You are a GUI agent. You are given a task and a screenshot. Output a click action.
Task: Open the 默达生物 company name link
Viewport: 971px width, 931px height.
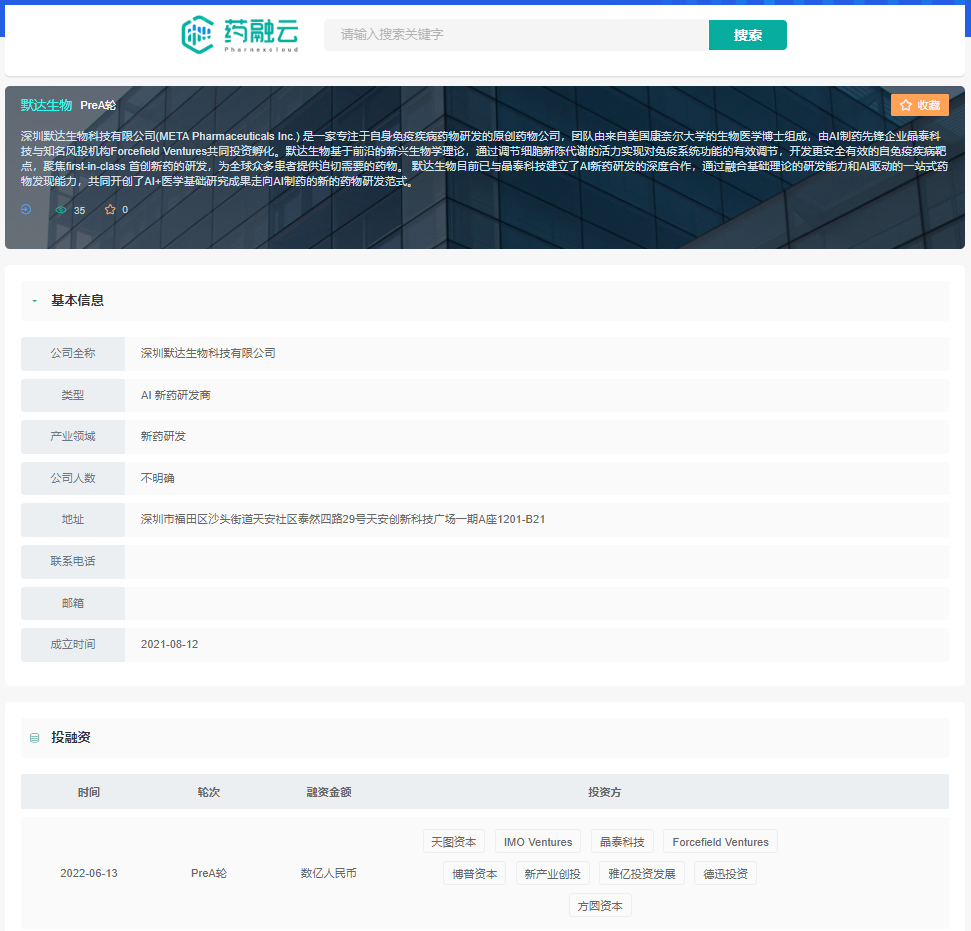46,105
